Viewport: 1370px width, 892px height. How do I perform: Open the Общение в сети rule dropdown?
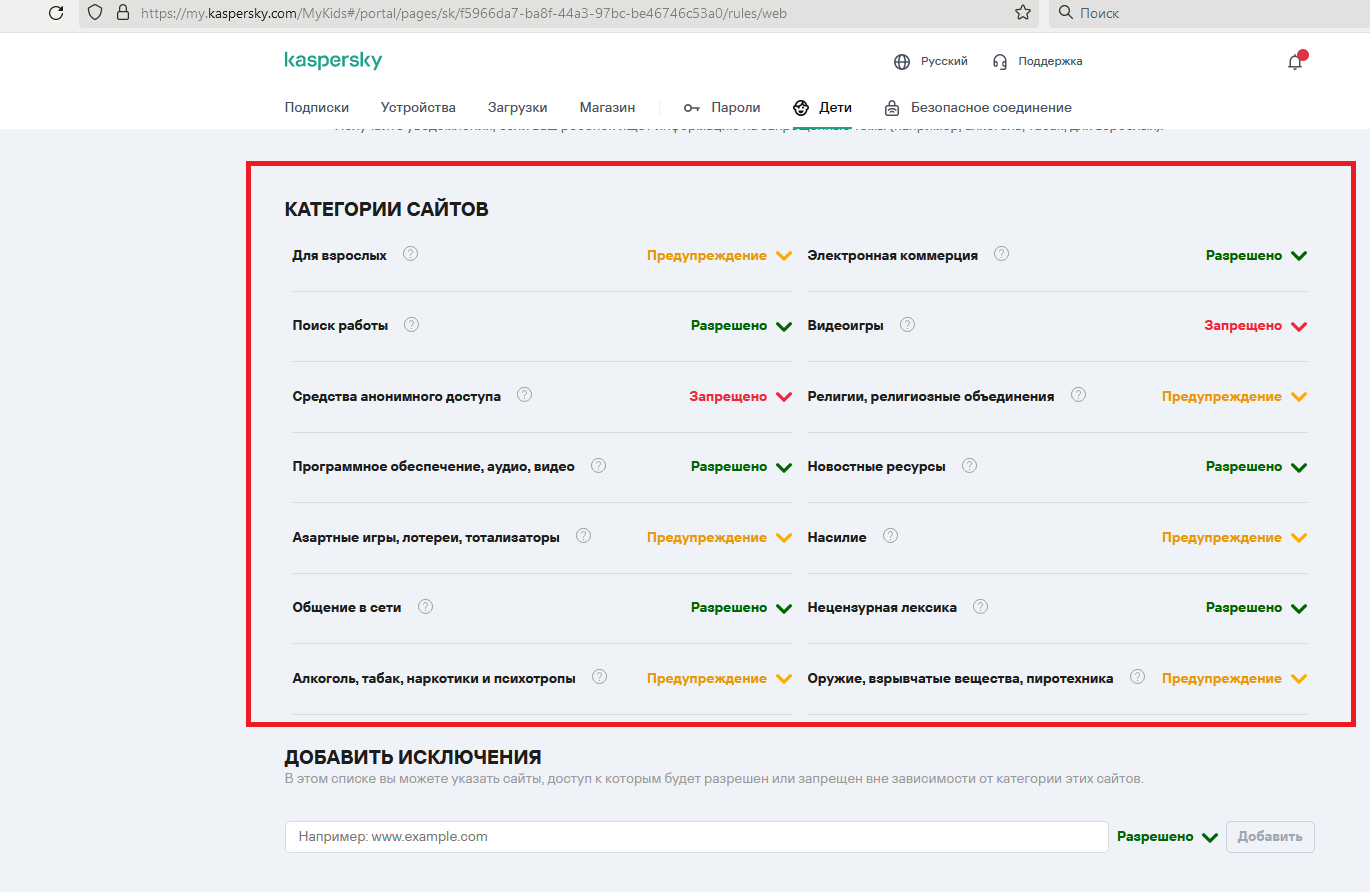click(742, 608)
